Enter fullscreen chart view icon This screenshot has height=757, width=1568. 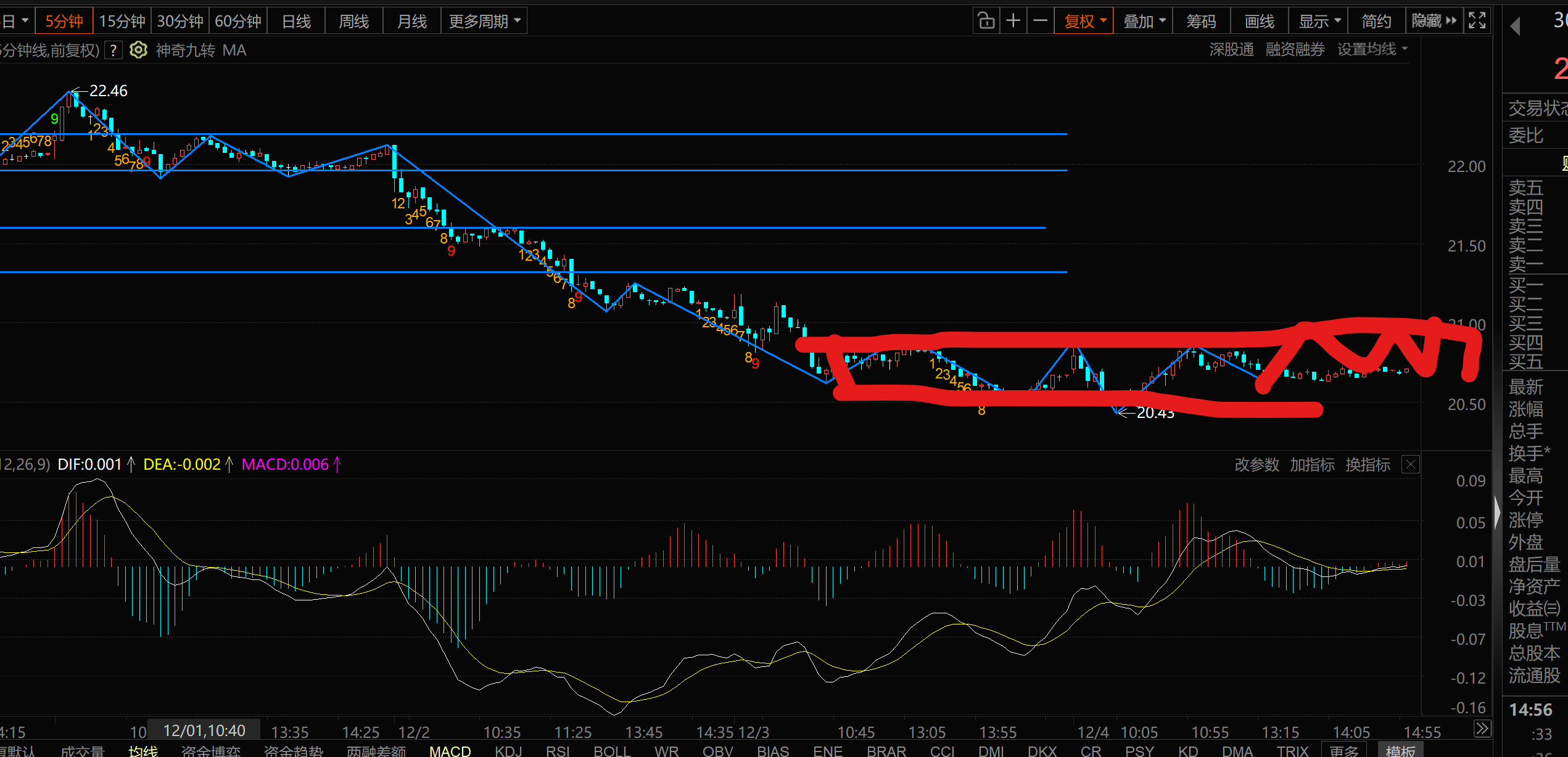click(x=1477, y=21)
